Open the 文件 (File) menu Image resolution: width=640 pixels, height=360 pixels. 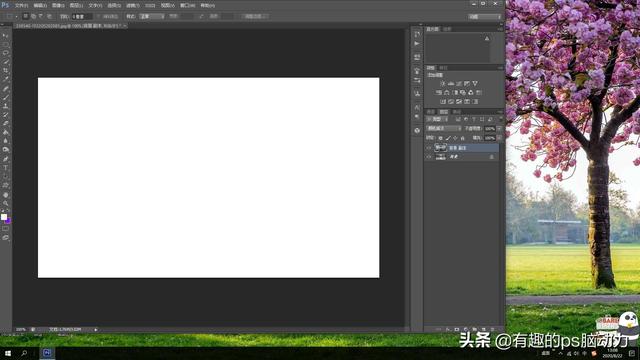21,5
